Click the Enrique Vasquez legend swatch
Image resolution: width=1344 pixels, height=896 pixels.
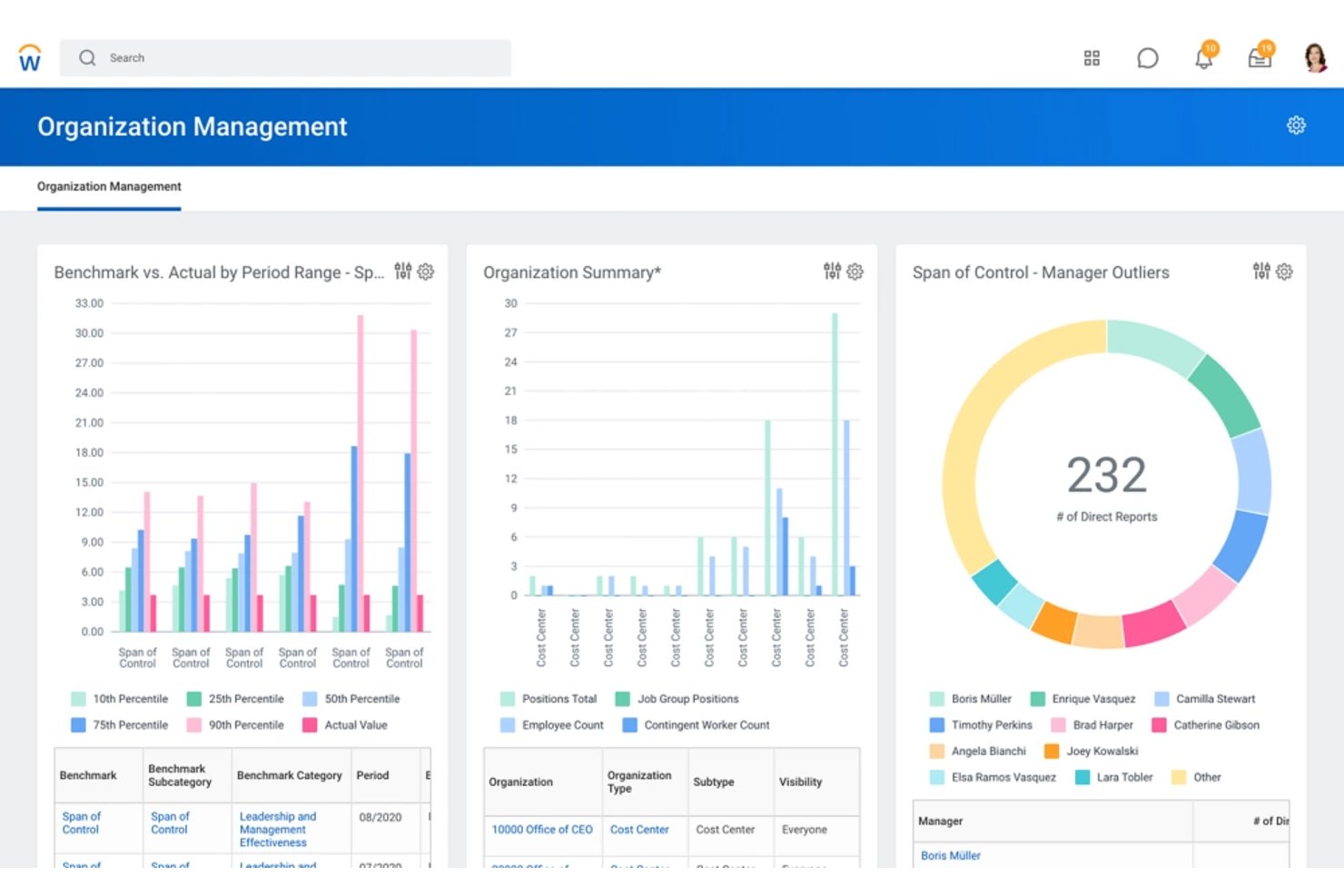click(1038, 699)
